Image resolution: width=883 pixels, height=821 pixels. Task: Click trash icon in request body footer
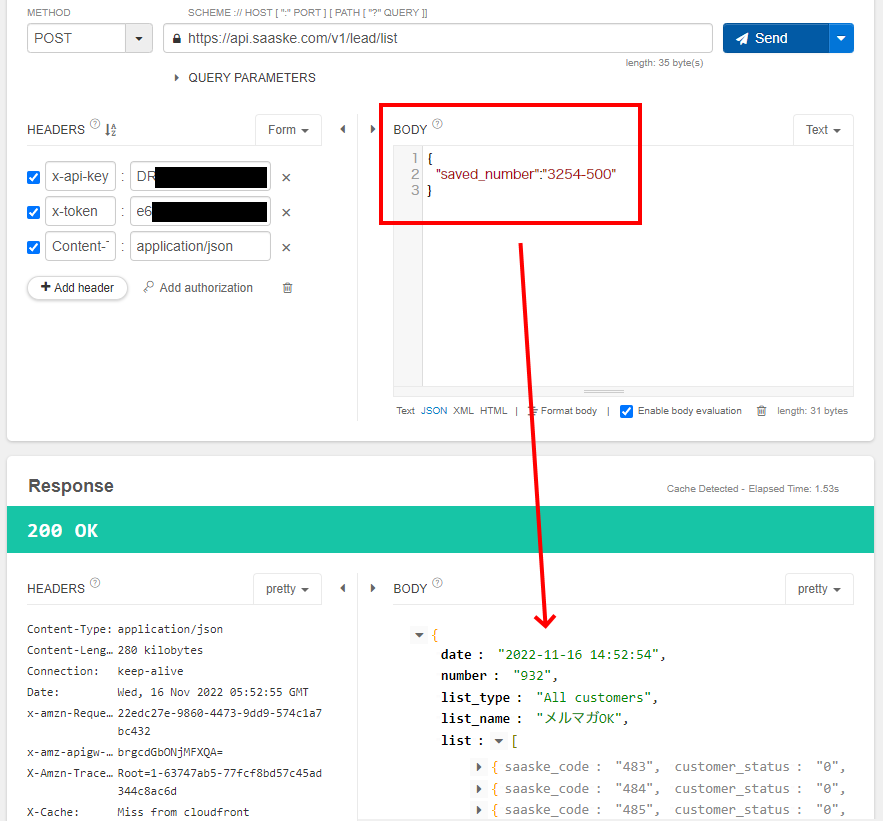coord(761,411)
